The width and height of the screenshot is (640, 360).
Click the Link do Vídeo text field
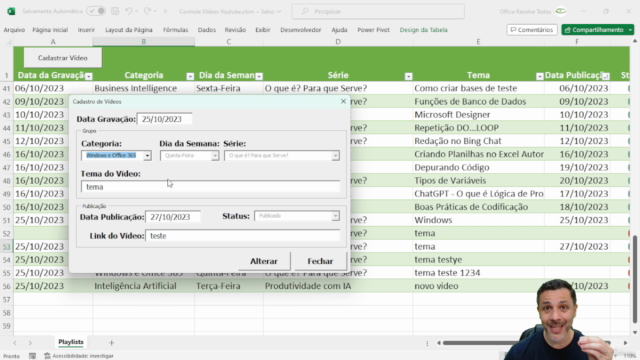point(242,236)
